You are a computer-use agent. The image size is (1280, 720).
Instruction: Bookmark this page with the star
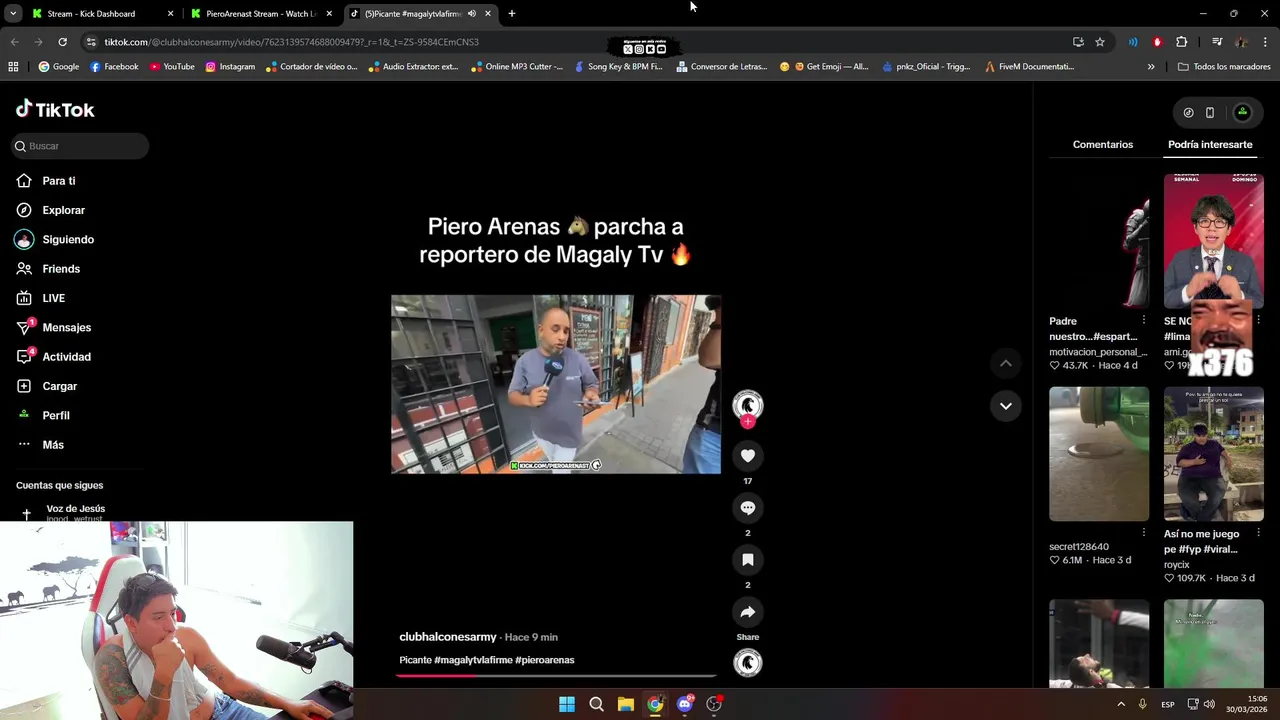coord(1100,42)
